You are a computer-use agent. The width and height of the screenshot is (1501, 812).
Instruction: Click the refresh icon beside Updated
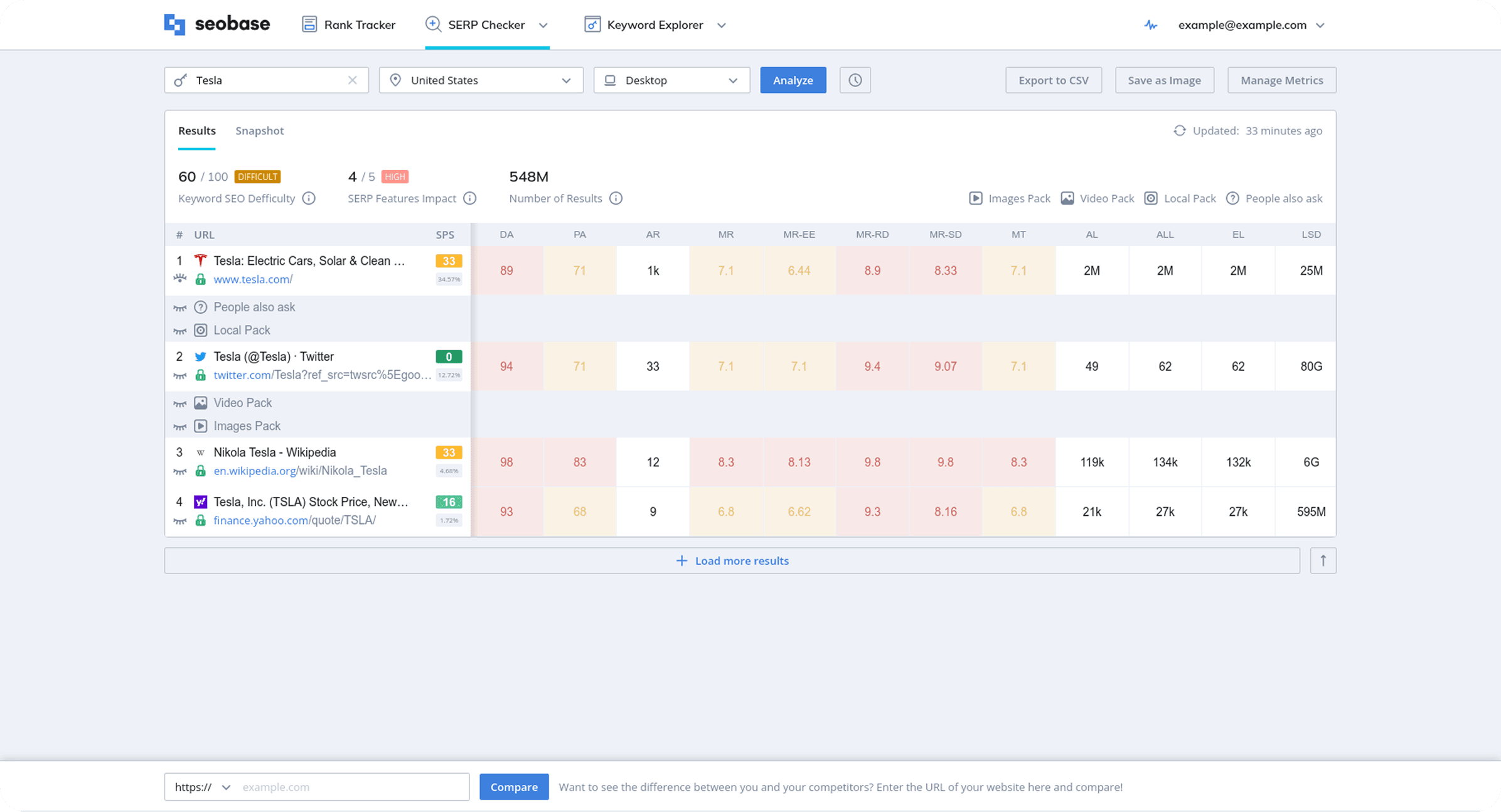click(1180, 131)
